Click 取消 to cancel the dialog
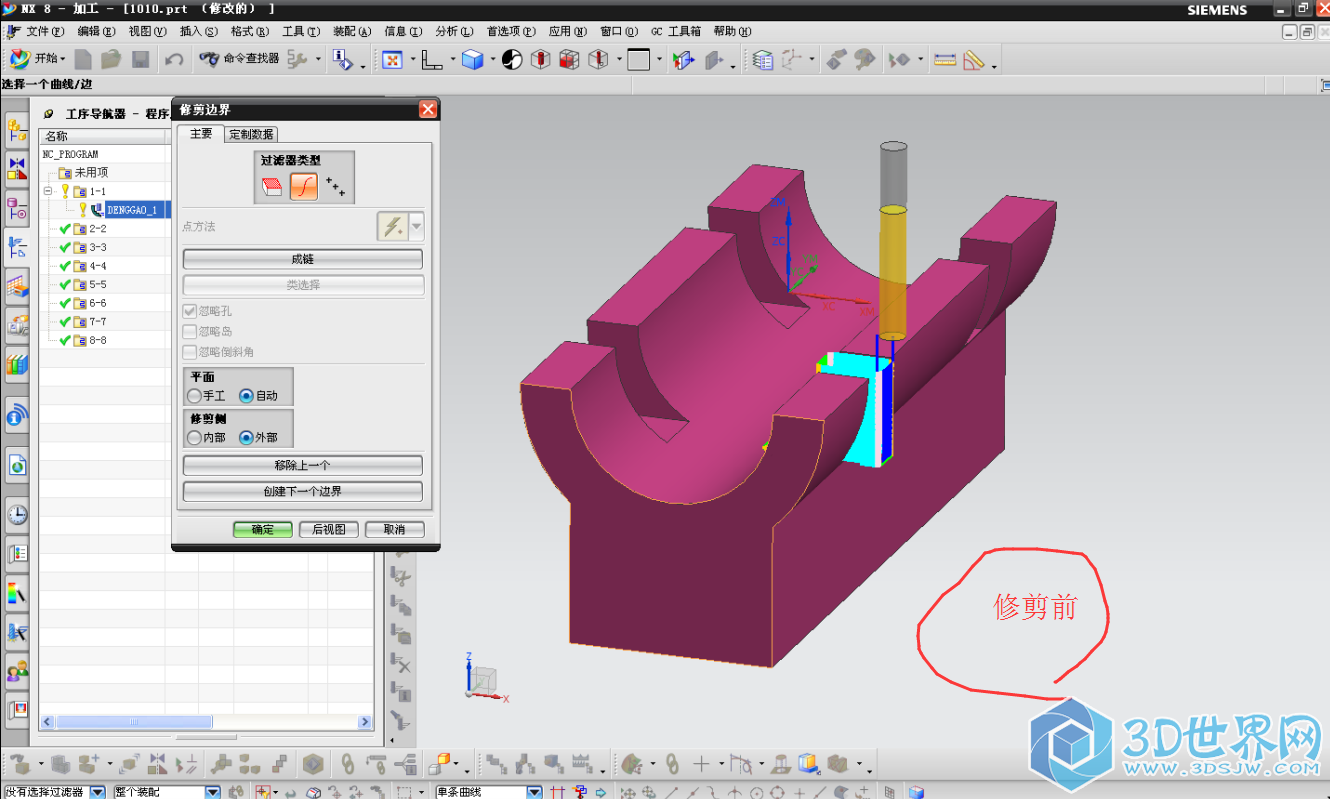This screenshot has width=1330, height=799. 394,529
